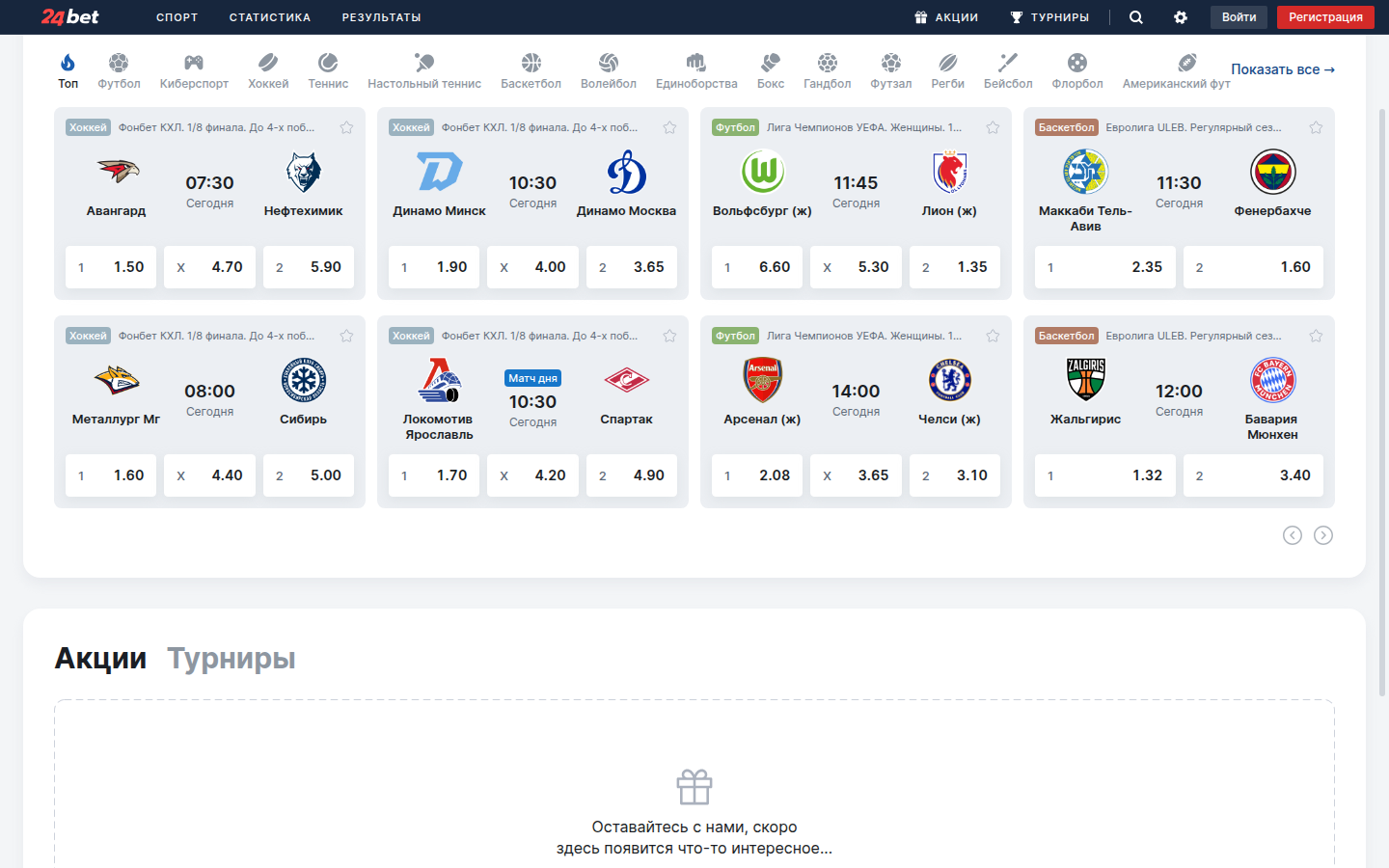Screen dimensions: 1389x868
Task: Click the page vertical scrollbar
Action: 1383,386
